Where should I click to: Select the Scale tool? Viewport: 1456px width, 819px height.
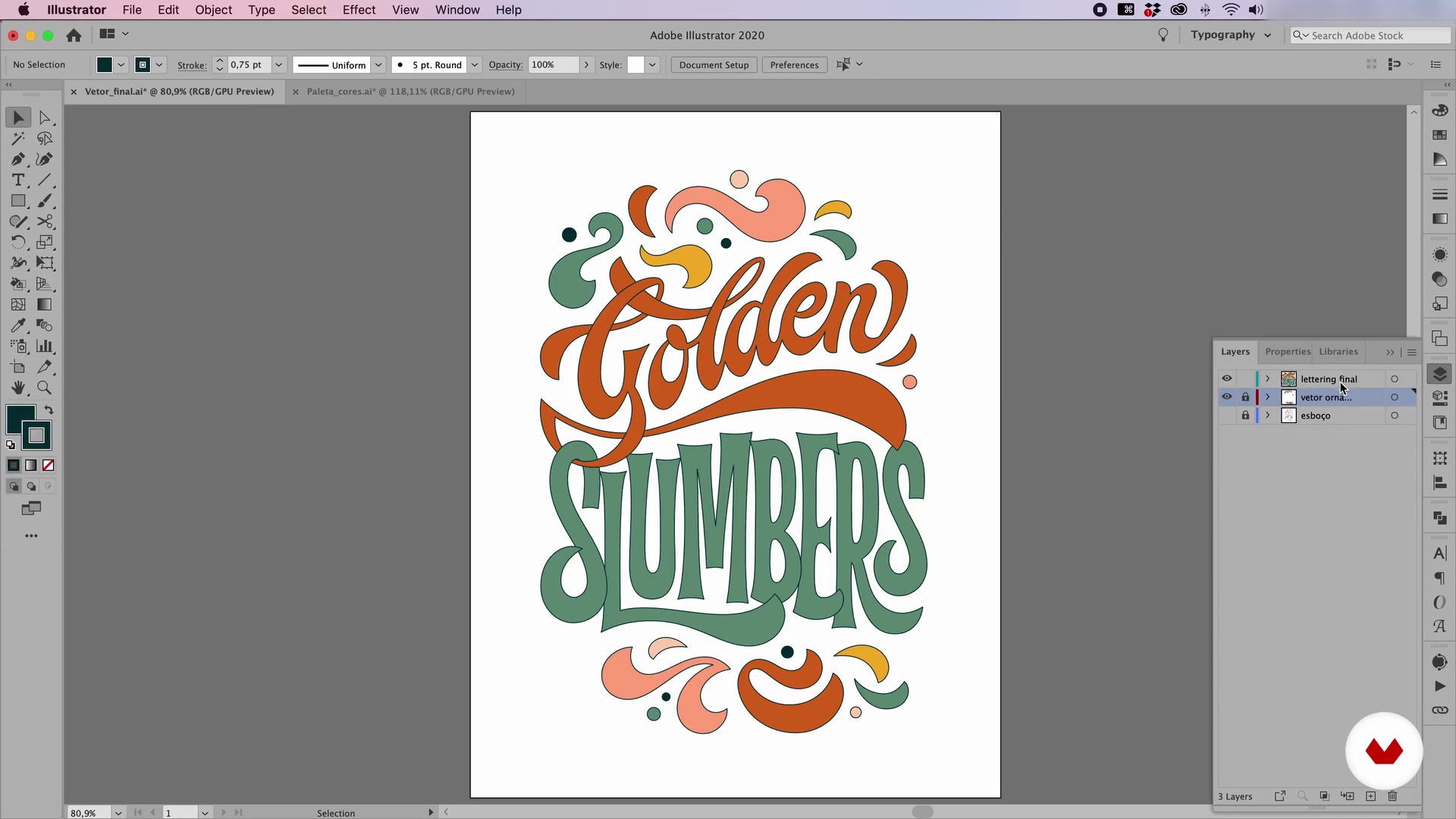45,242
